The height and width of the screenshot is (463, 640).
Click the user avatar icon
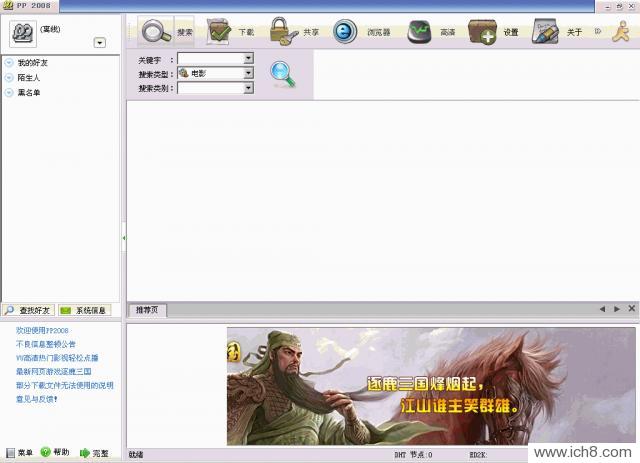pyautogui.click(x=22, y=32)
